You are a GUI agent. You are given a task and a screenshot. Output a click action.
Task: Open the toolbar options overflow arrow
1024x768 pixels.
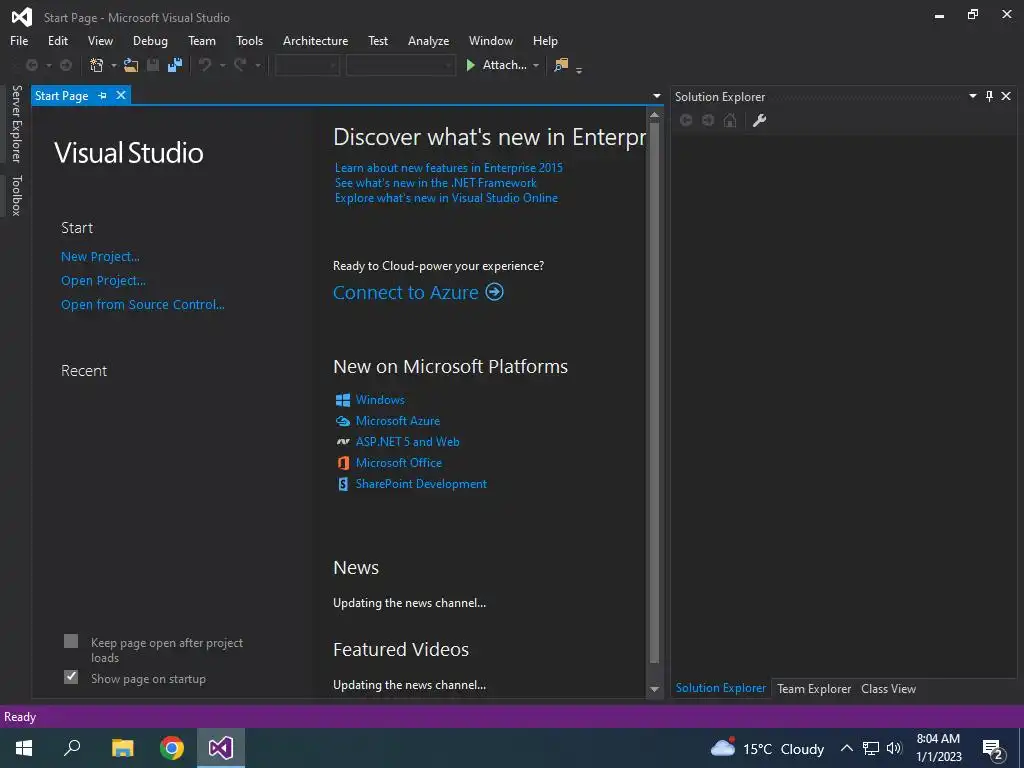coord(579,70)
